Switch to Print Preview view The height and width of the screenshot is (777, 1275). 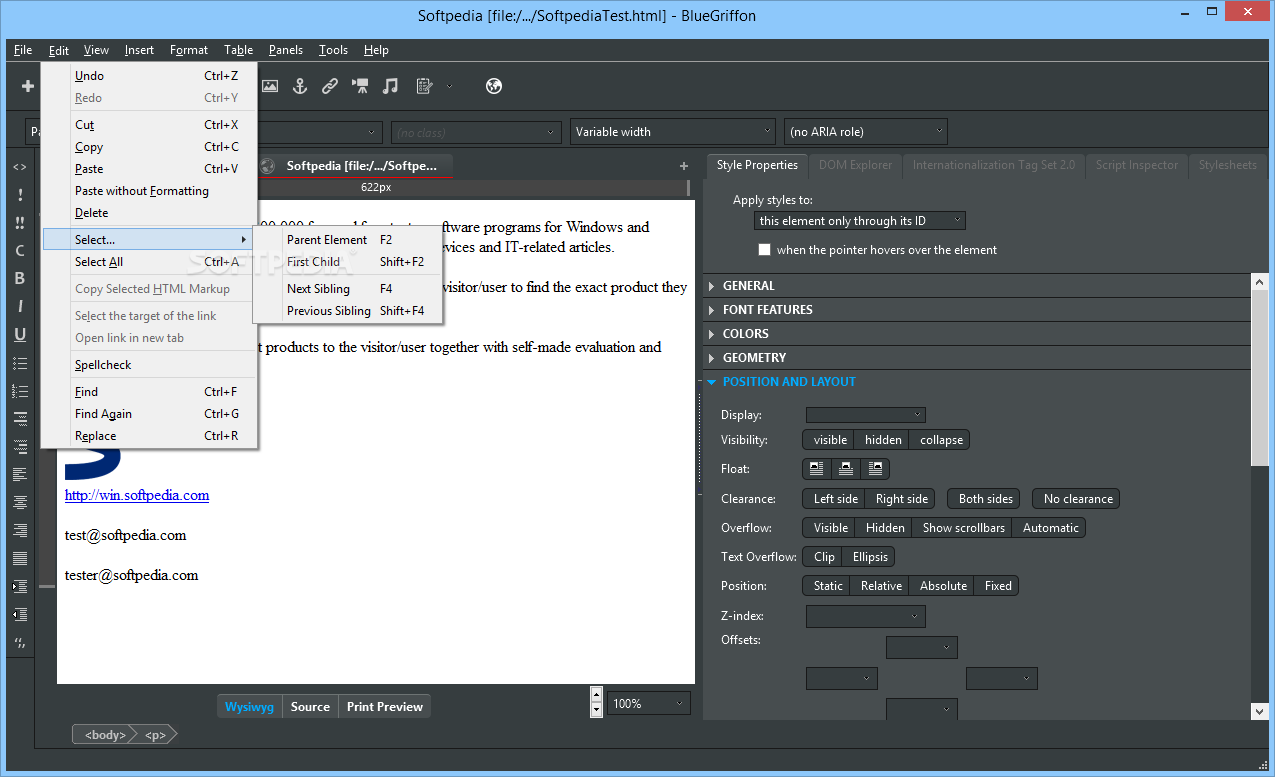tap(385, 707)
